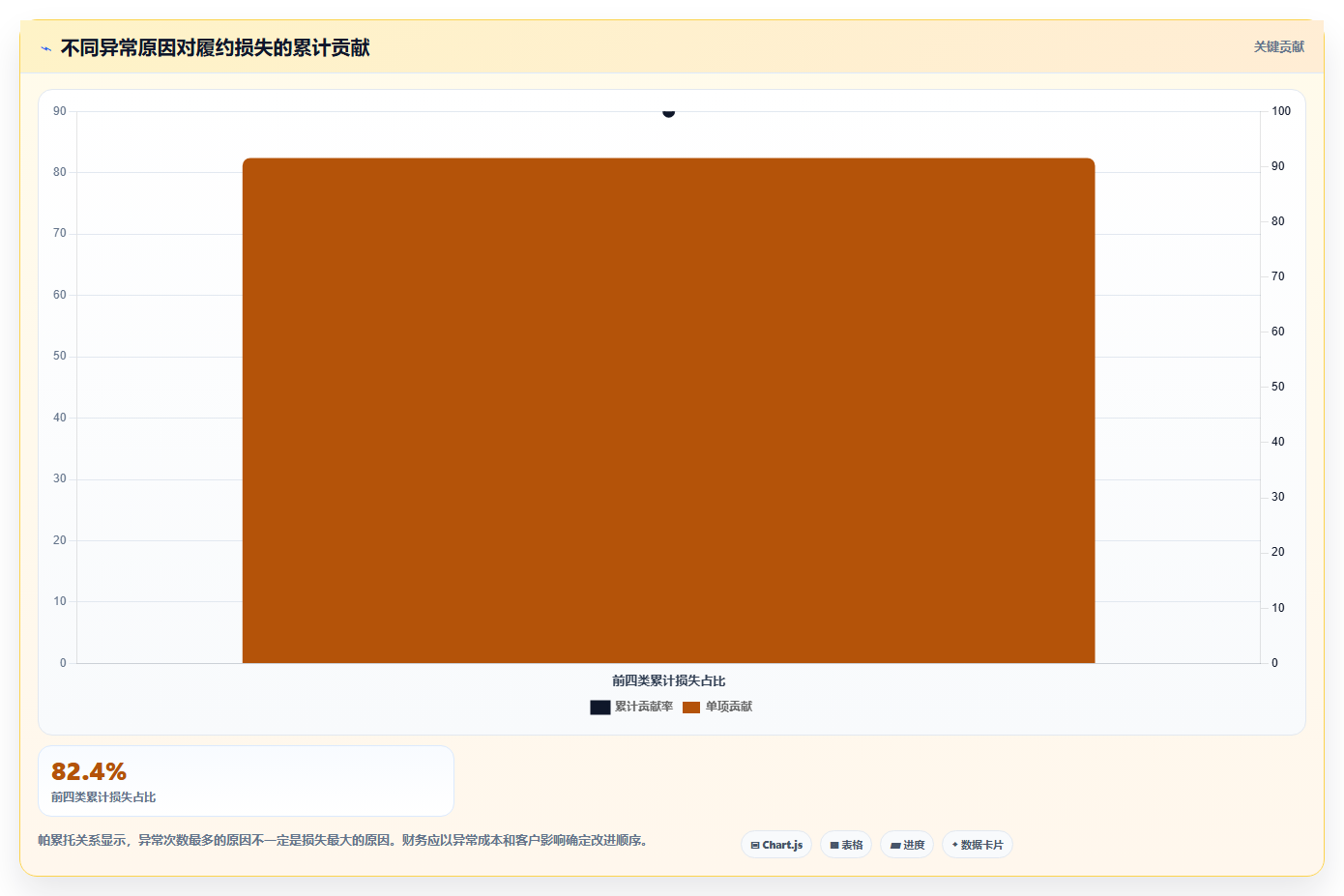Click the left axis value 90
The image size is (1344, 896).
(60, 111)
